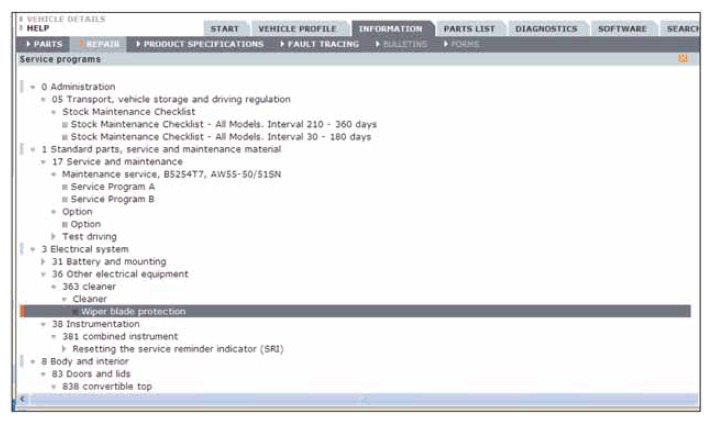Expand the Test driving node
Screen dimensions: 712x424
pos(54,237)
